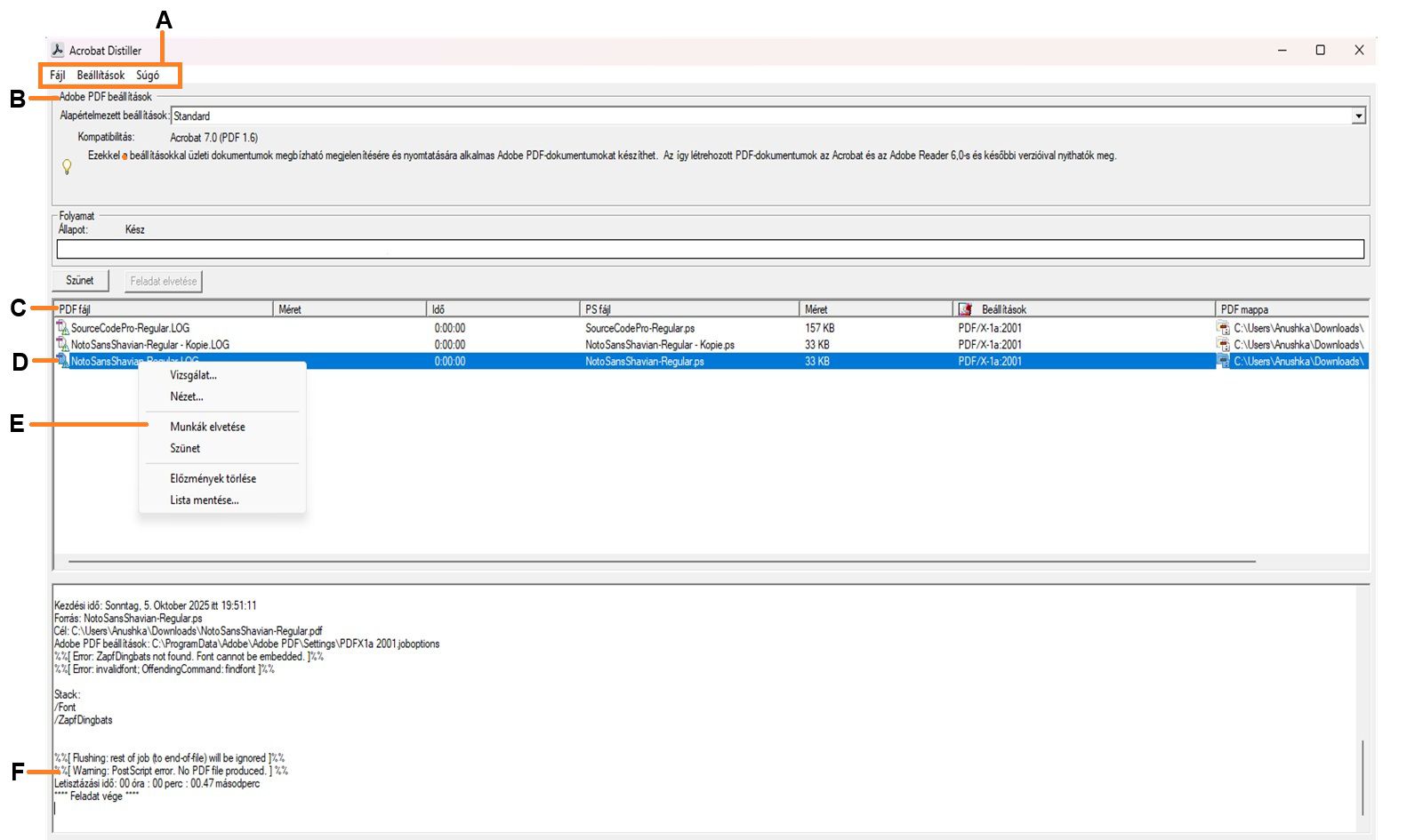The image size is (1423, 840).
Task: Choose Nézet... from the context menu
Action: tap(222, 396)
